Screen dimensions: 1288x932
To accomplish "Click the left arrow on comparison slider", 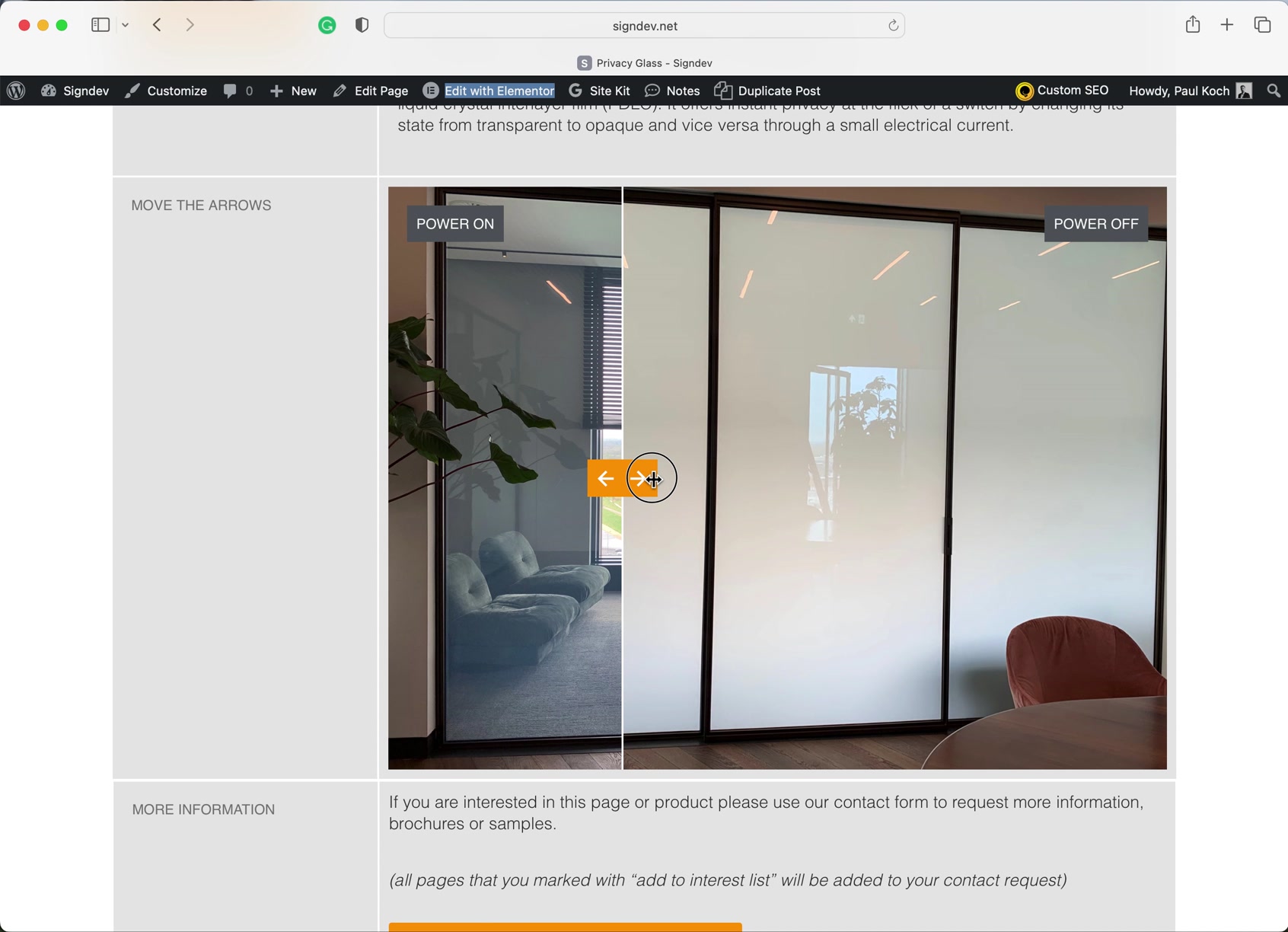I will pyautogui.click(x=605, y=479).
